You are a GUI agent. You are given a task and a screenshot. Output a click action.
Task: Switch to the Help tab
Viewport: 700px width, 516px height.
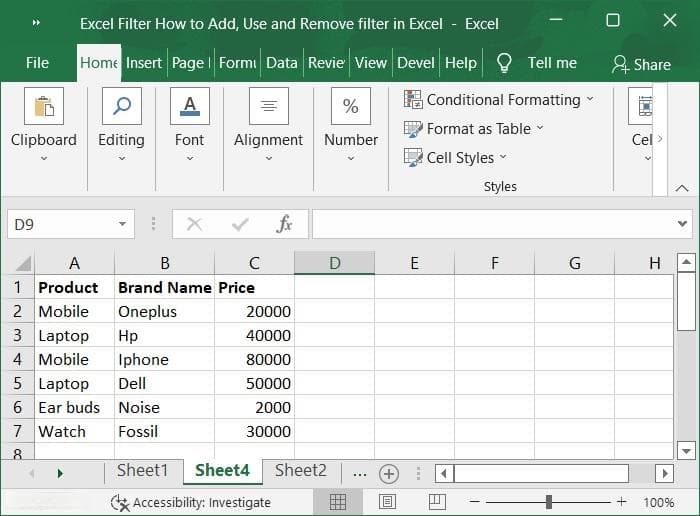(x=461, y=63)
